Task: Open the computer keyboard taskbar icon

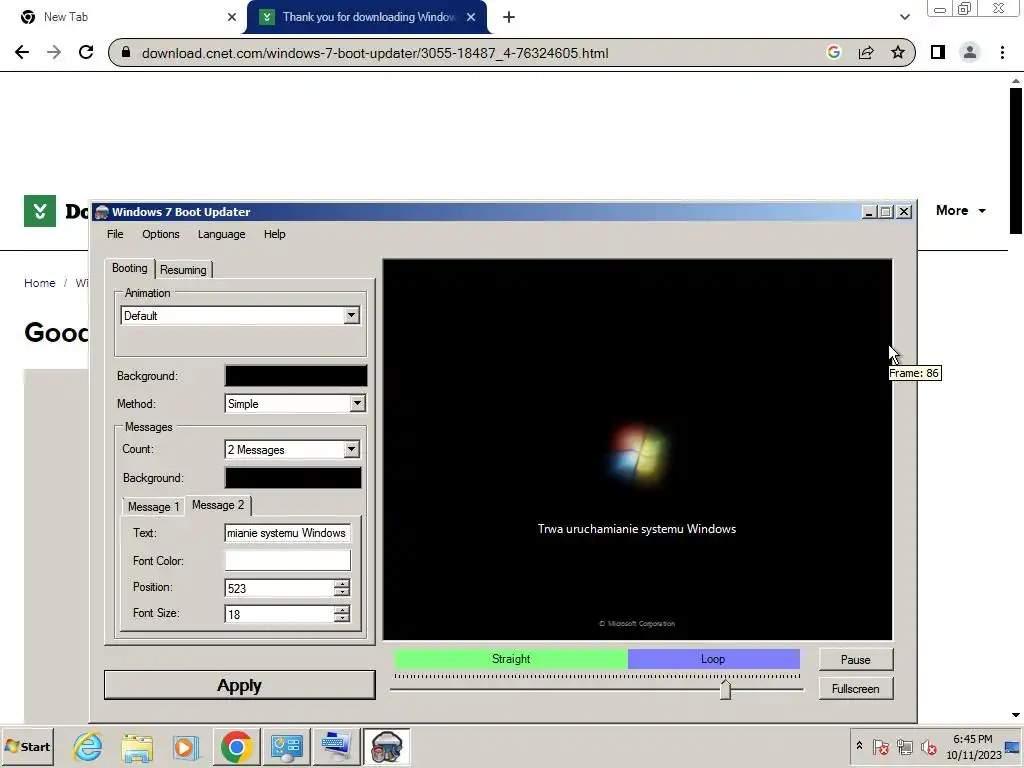Action: pyautogui.click(x=336, y=746)
